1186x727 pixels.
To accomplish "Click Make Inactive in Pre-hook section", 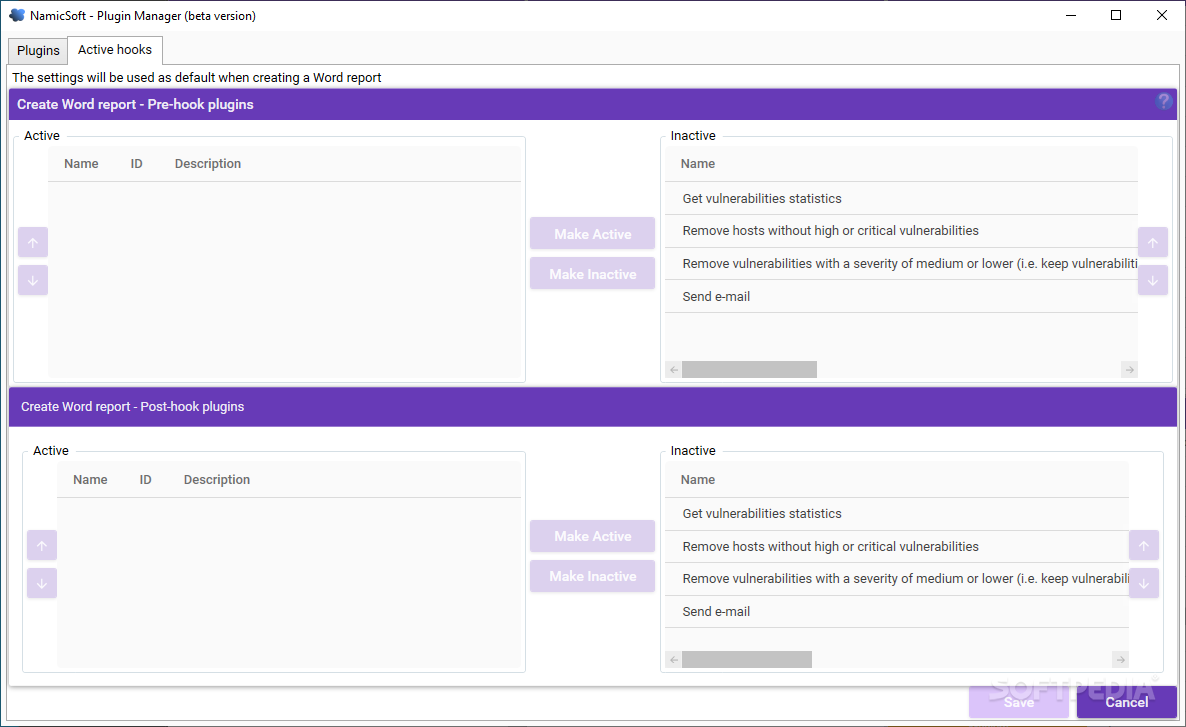I will (x=592, y=274).
